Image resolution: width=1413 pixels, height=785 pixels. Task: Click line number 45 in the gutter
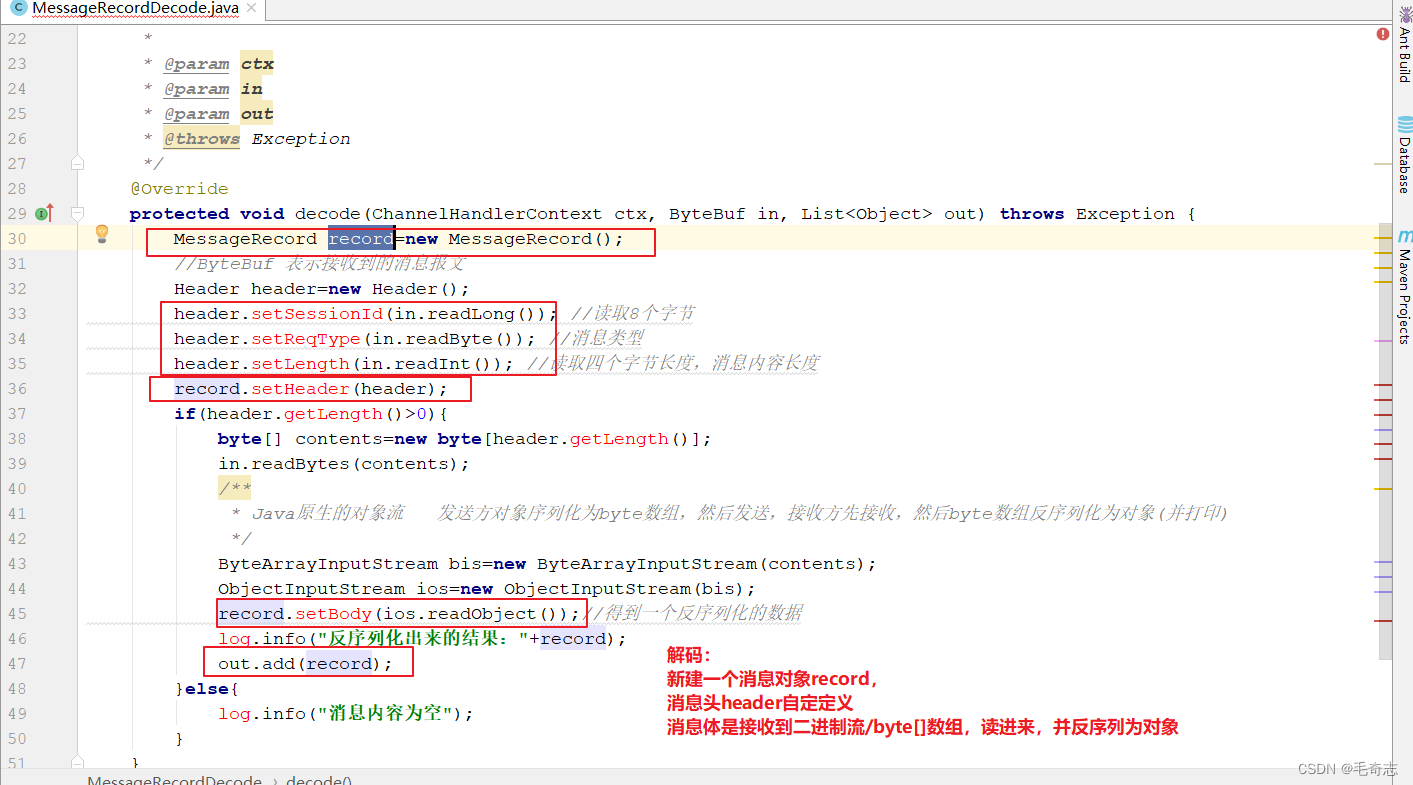click(16, 614)
